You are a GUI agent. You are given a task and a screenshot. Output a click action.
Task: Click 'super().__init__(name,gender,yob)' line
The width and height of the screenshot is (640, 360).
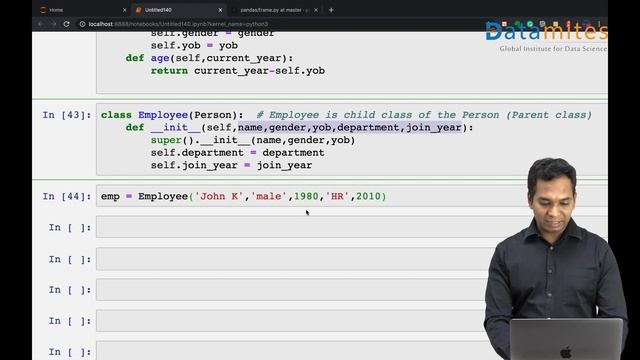(253, 140)
